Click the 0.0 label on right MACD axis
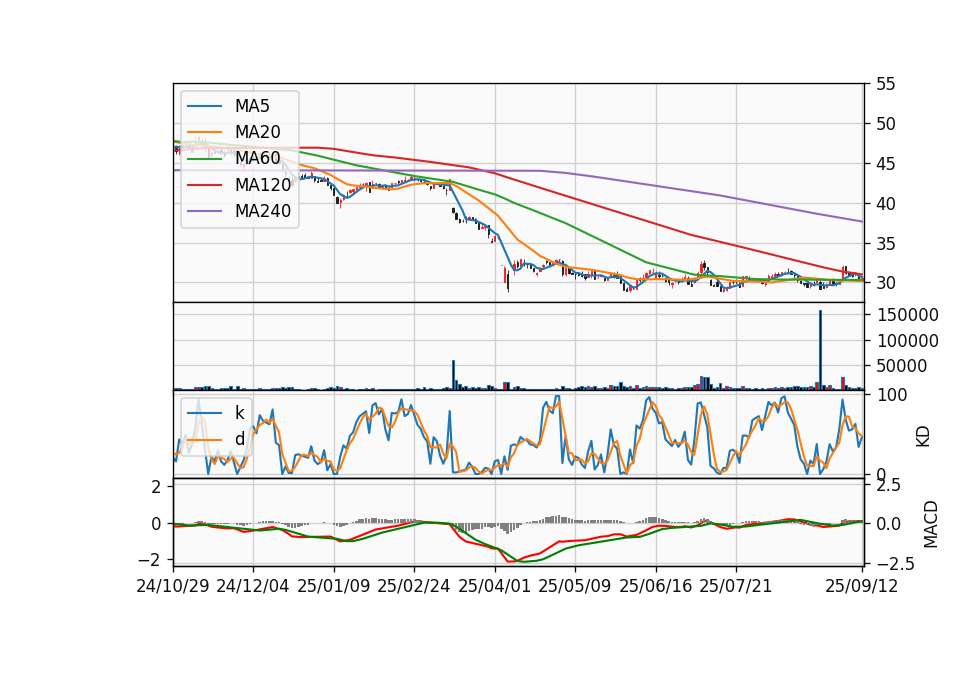This screenshot has width=960, height=690. coord(889,524)
